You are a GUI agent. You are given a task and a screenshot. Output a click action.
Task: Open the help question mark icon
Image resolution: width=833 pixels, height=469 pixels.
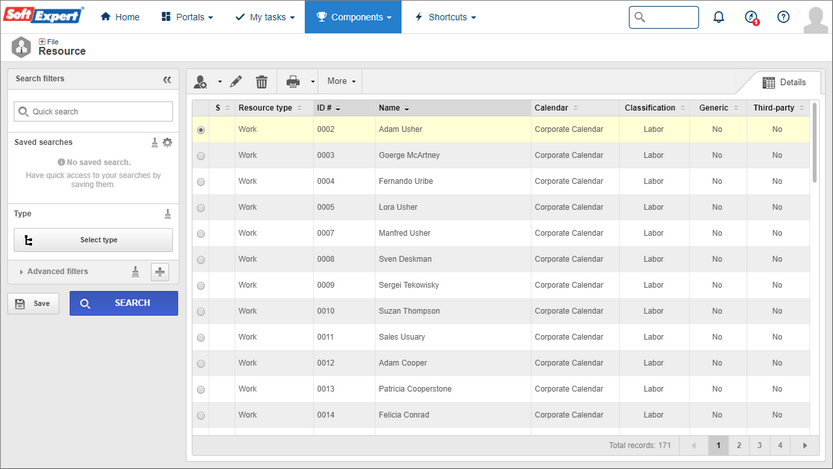[x=783, y=17]
